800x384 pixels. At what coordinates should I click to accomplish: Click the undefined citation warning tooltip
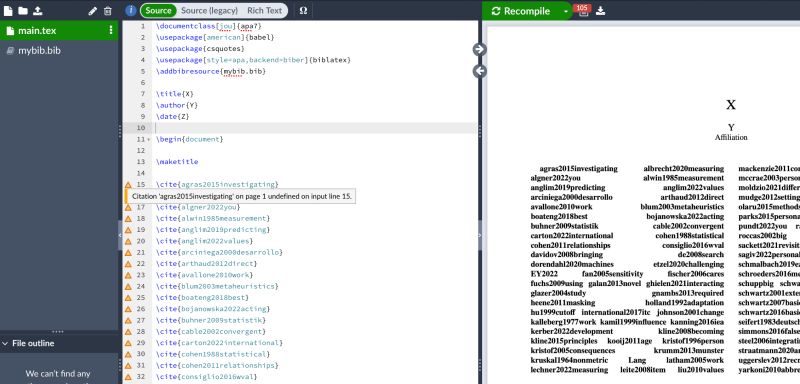[241, 196]
